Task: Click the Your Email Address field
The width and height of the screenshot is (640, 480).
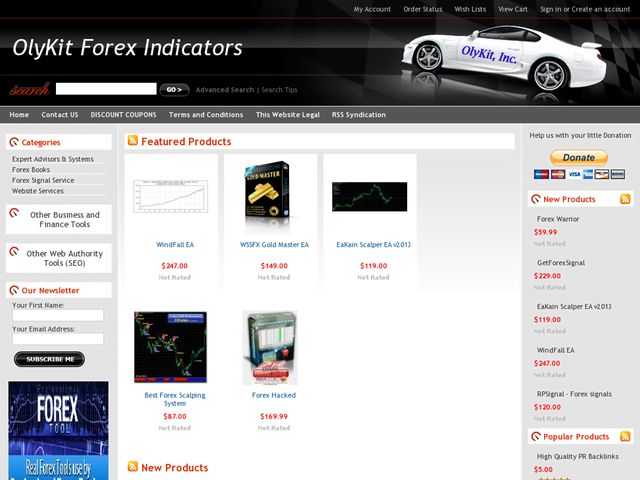Action: [58, 339]
